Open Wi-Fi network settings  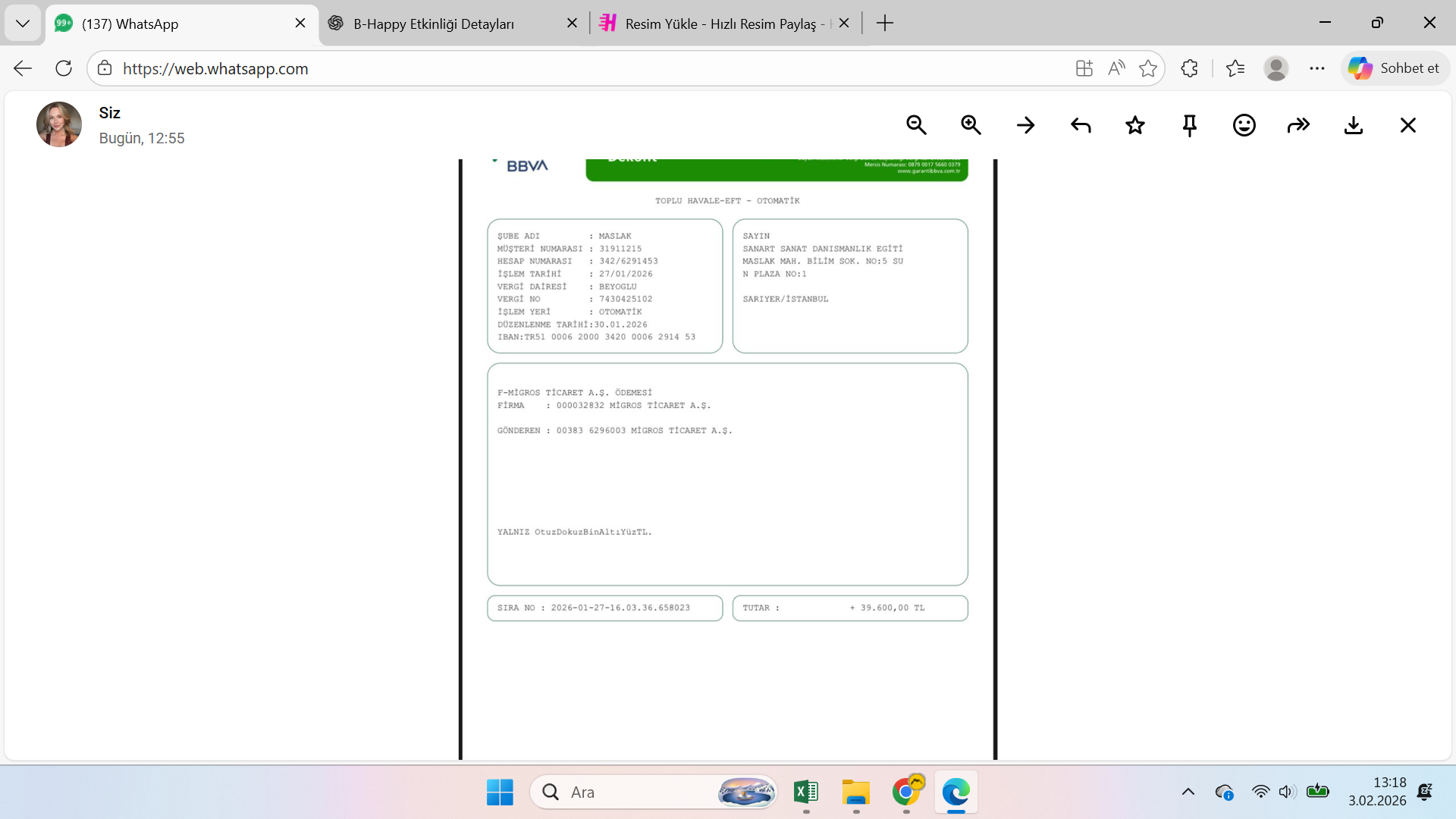(1260, 792)
